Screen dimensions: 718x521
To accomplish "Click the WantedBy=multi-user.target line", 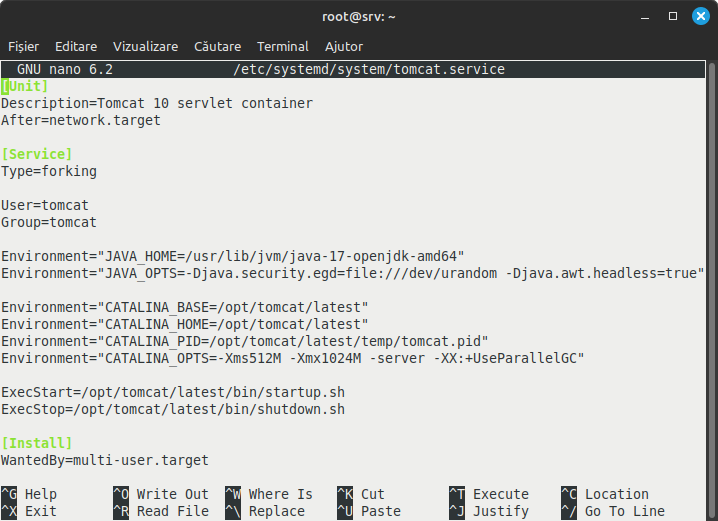I will tap(105, 460).
